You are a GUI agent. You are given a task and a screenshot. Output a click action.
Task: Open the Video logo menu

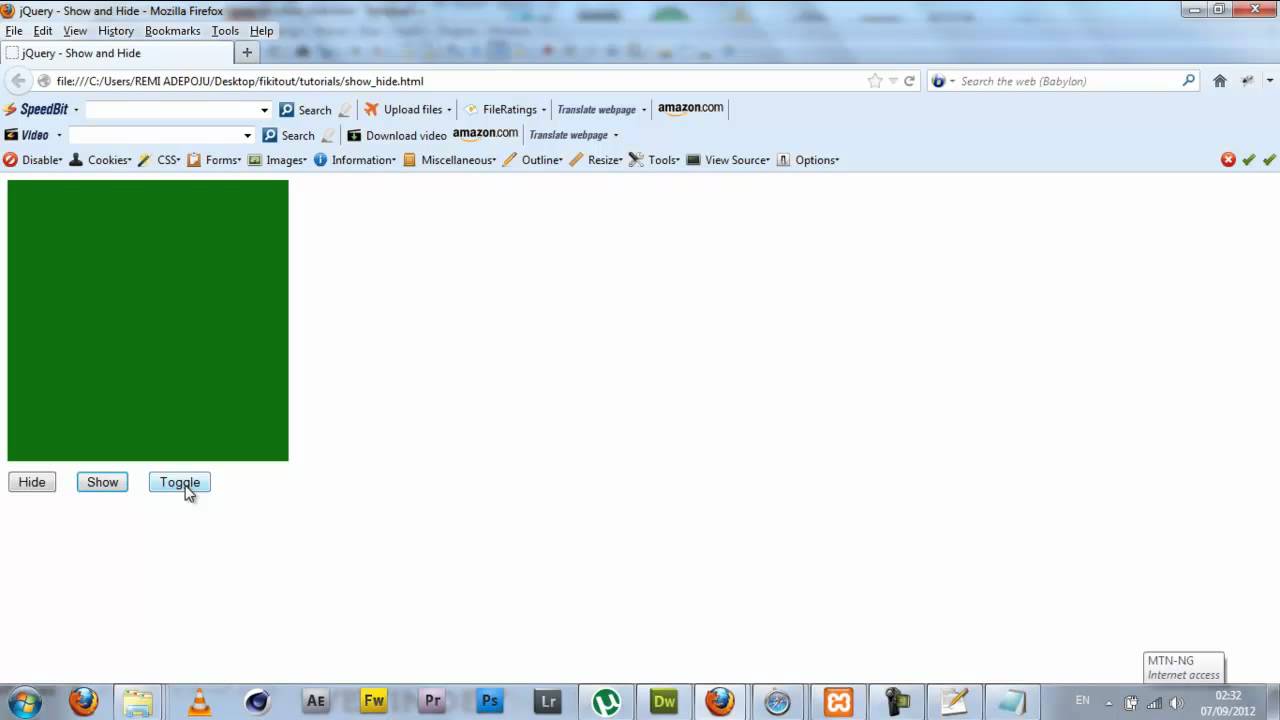pyautogui.click(x=33, y=135)
